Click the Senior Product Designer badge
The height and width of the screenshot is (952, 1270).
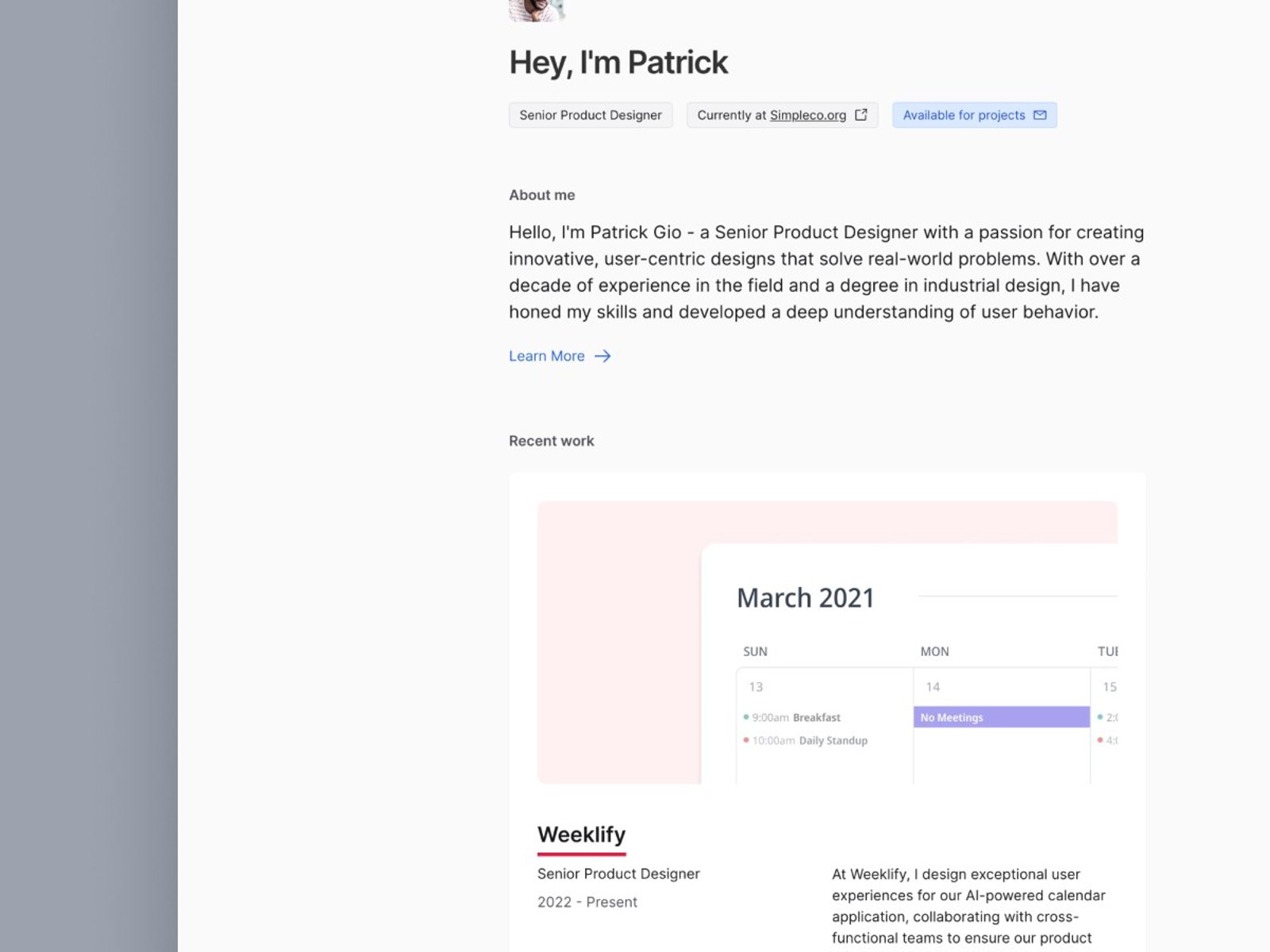coord(591,115)
